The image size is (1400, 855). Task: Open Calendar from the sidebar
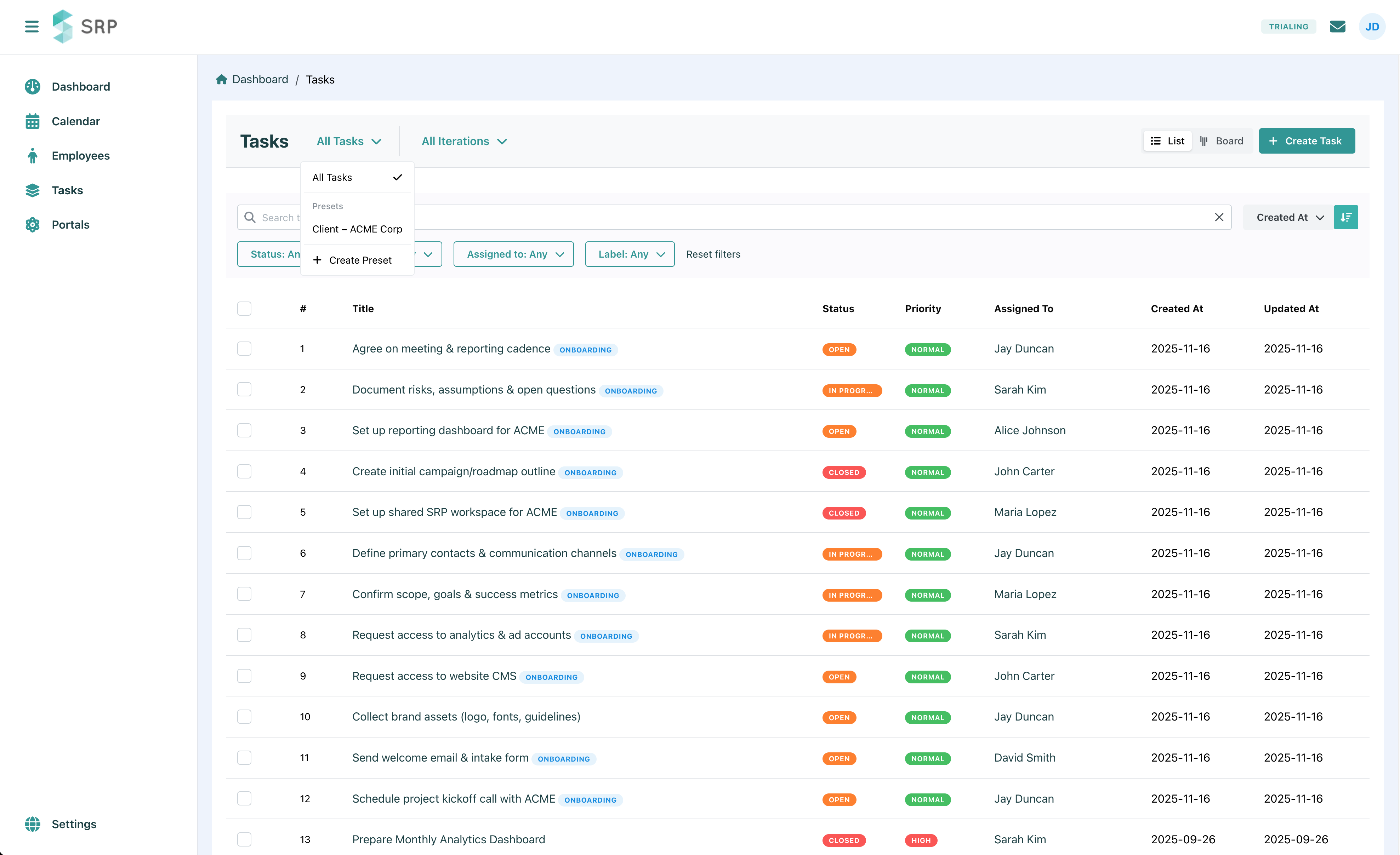[x=75, y=121]
